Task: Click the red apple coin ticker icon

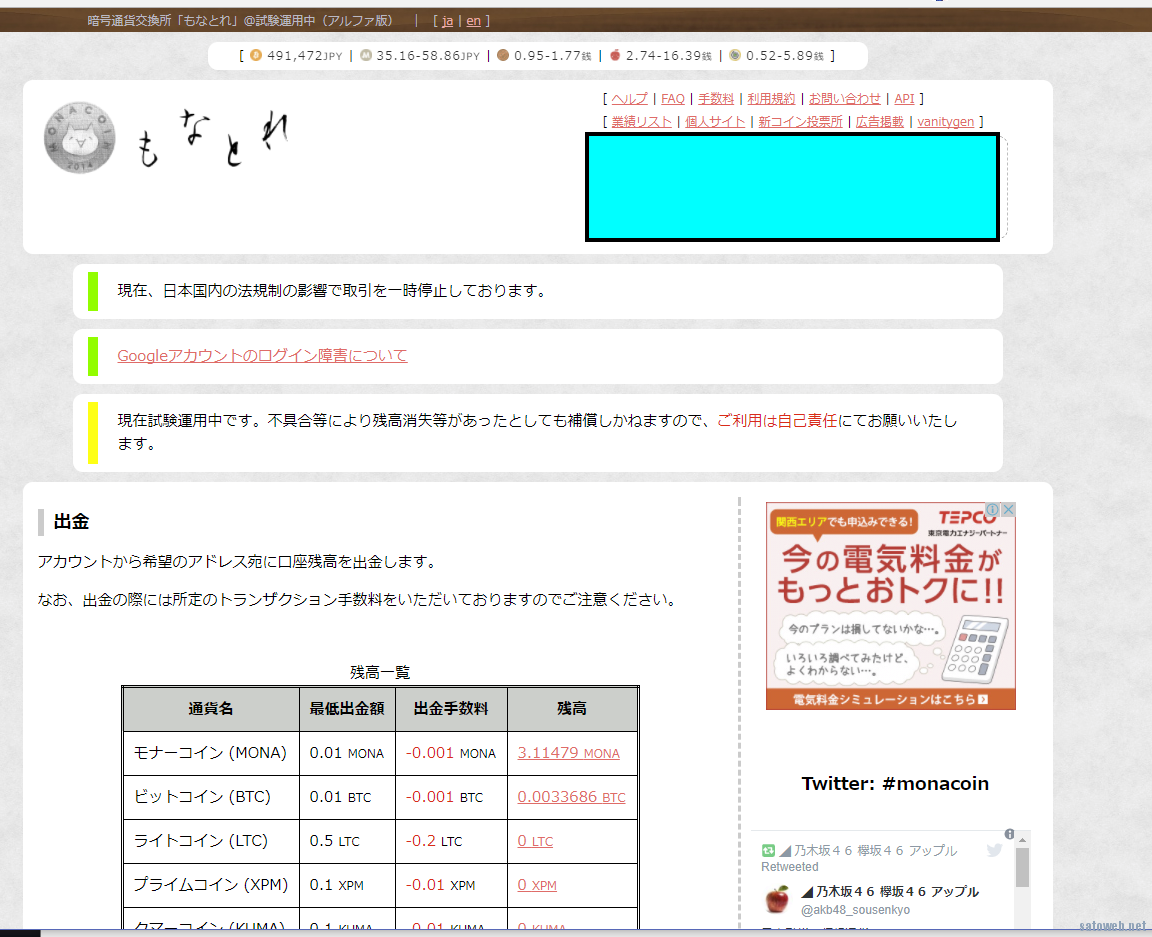Action: (x=615, y=56)
